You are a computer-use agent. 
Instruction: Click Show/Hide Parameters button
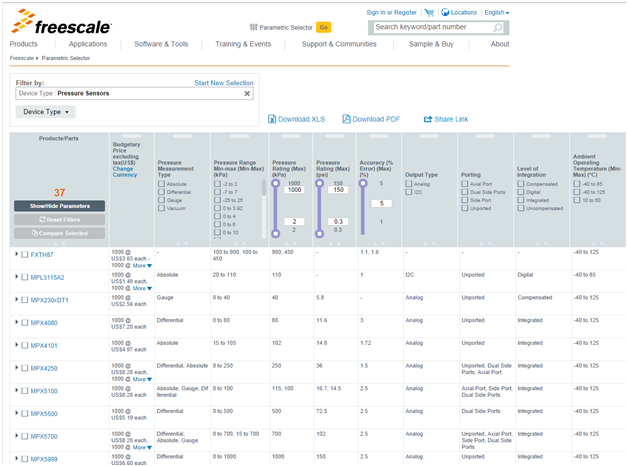click(60, 206)
